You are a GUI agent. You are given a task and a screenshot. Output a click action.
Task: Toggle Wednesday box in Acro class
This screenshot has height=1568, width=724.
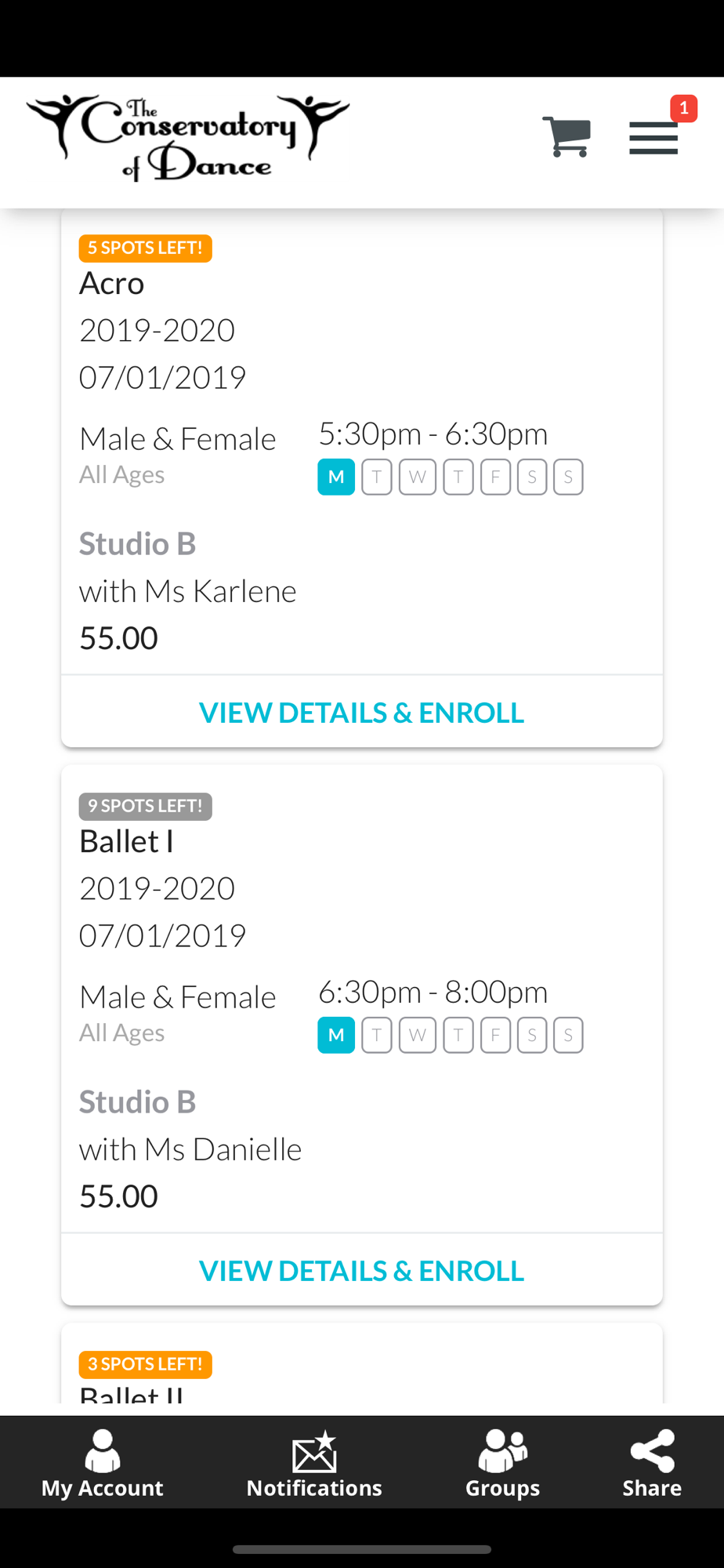[418, 477]
